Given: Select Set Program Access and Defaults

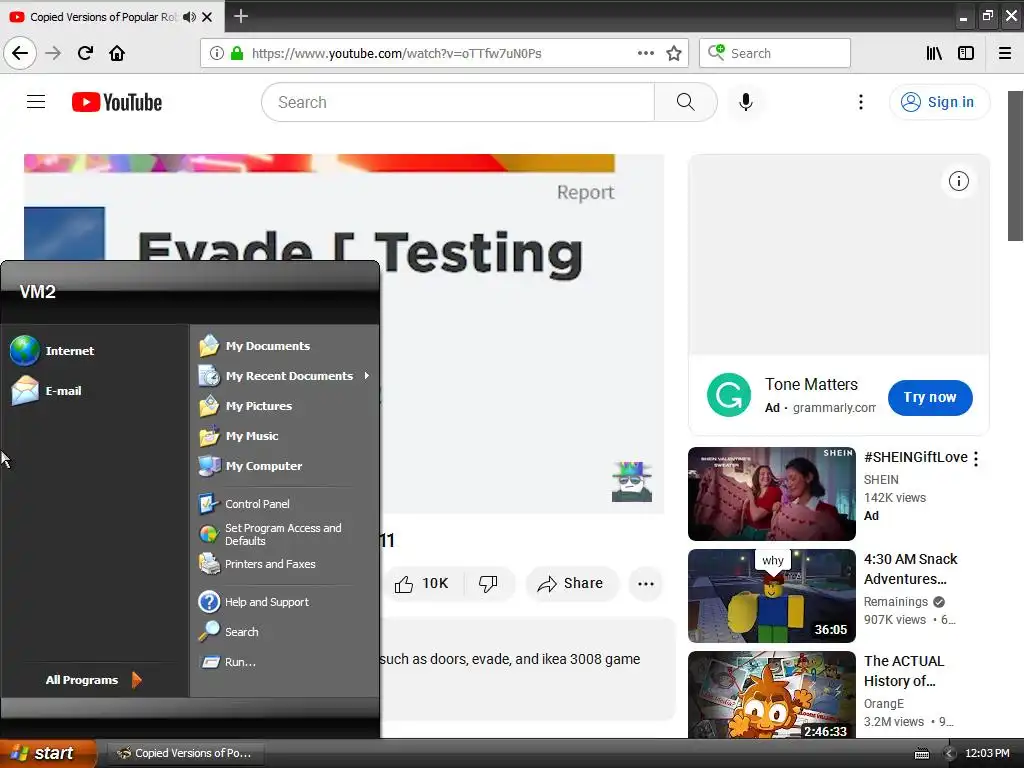Looking at the screenshot, I should (270, 534).
